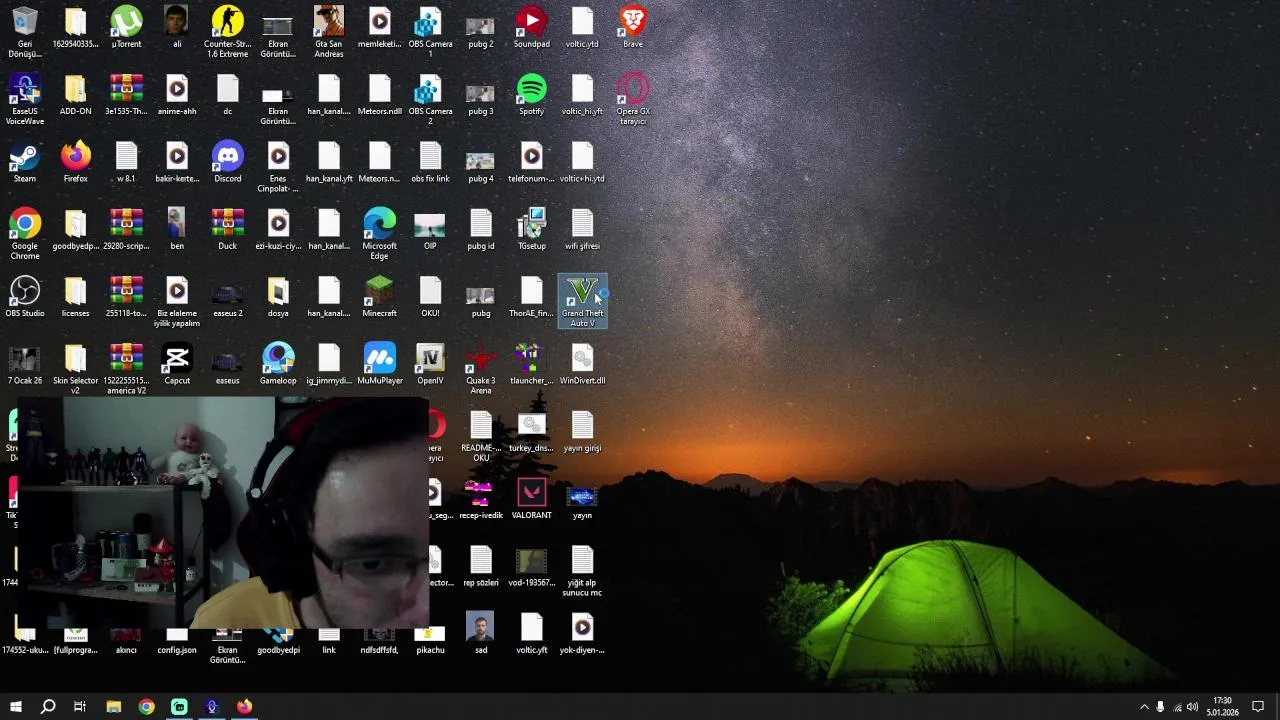Show hidden system tray icons

[1144, 707]
